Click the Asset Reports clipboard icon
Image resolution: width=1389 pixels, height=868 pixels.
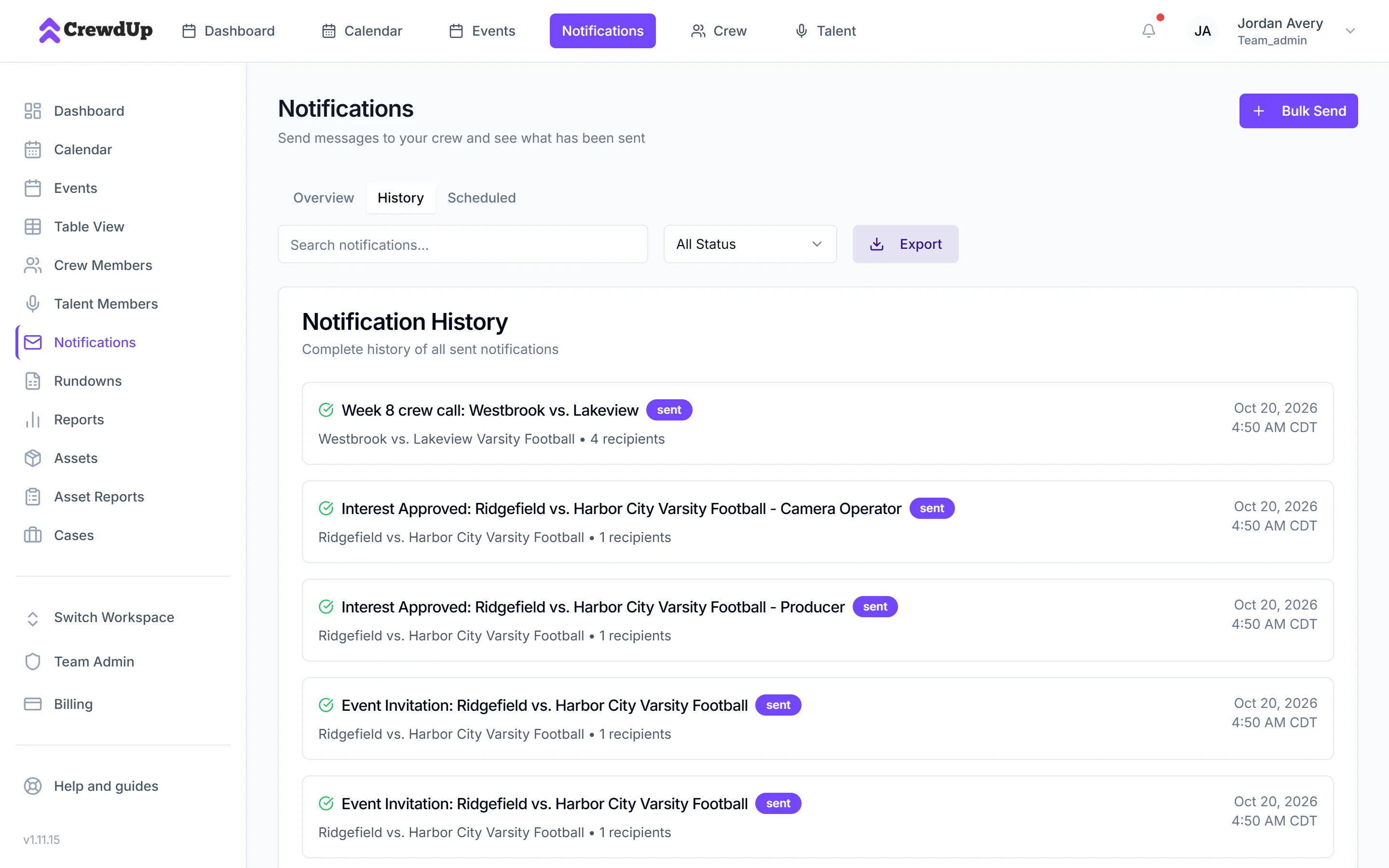pyautogui.click(x=33, y=497)
